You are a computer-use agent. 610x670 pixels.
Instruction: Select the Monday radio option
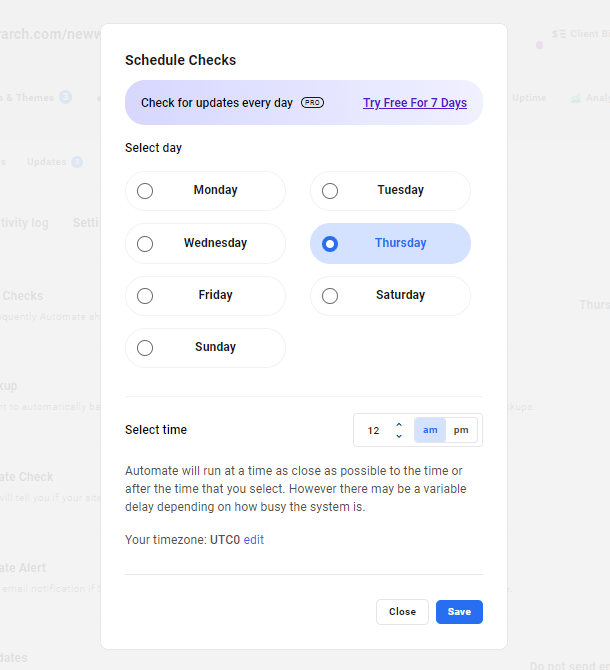(x=205, y=191)
